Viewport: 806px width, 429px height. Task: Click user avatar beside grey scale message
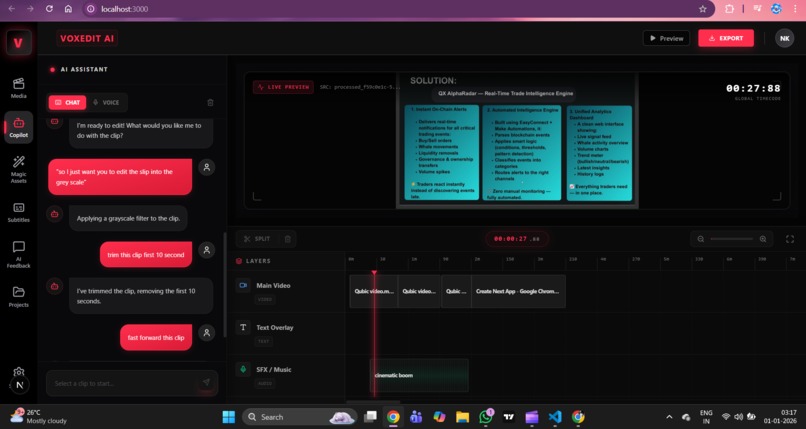point(207,167)
